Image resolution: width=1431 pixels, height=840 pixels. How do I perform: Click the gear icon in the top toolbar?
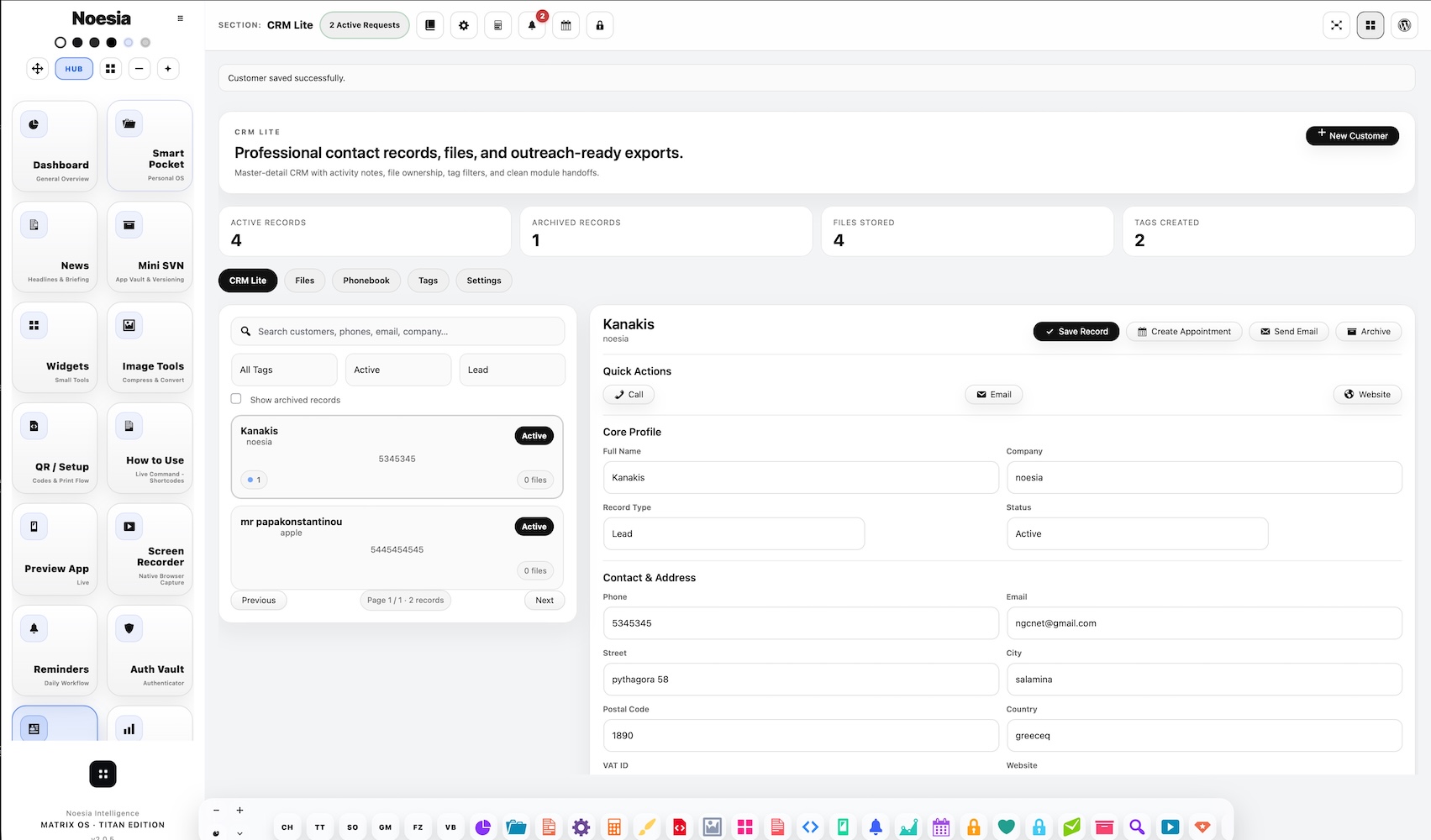click(464, 25)
